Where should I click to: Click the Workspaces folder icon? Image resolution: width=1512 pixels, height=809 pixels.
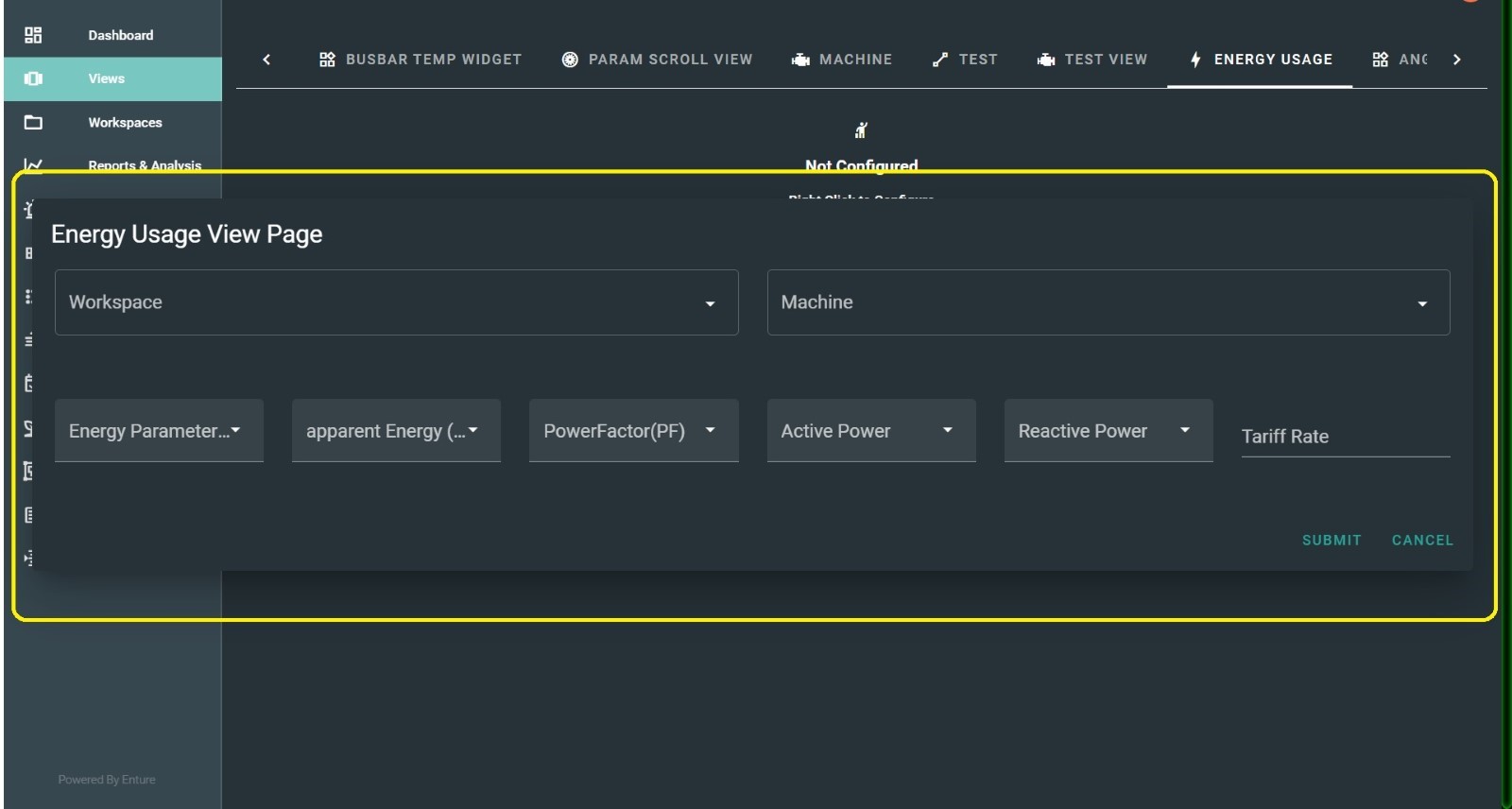click(x=33, y=122)
